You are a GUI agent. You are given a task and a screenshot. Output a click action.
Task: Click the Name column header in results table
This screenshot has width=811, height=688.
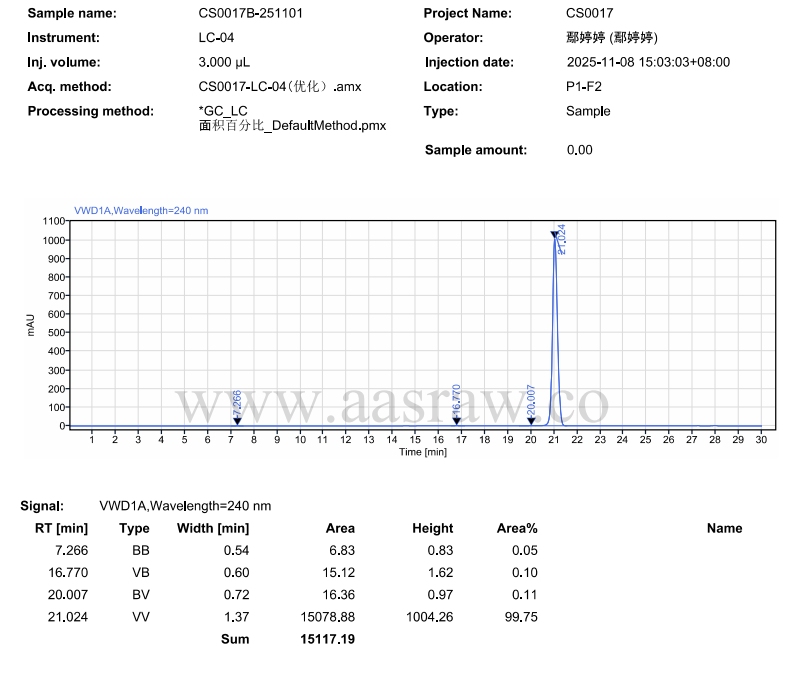(724, 528)
